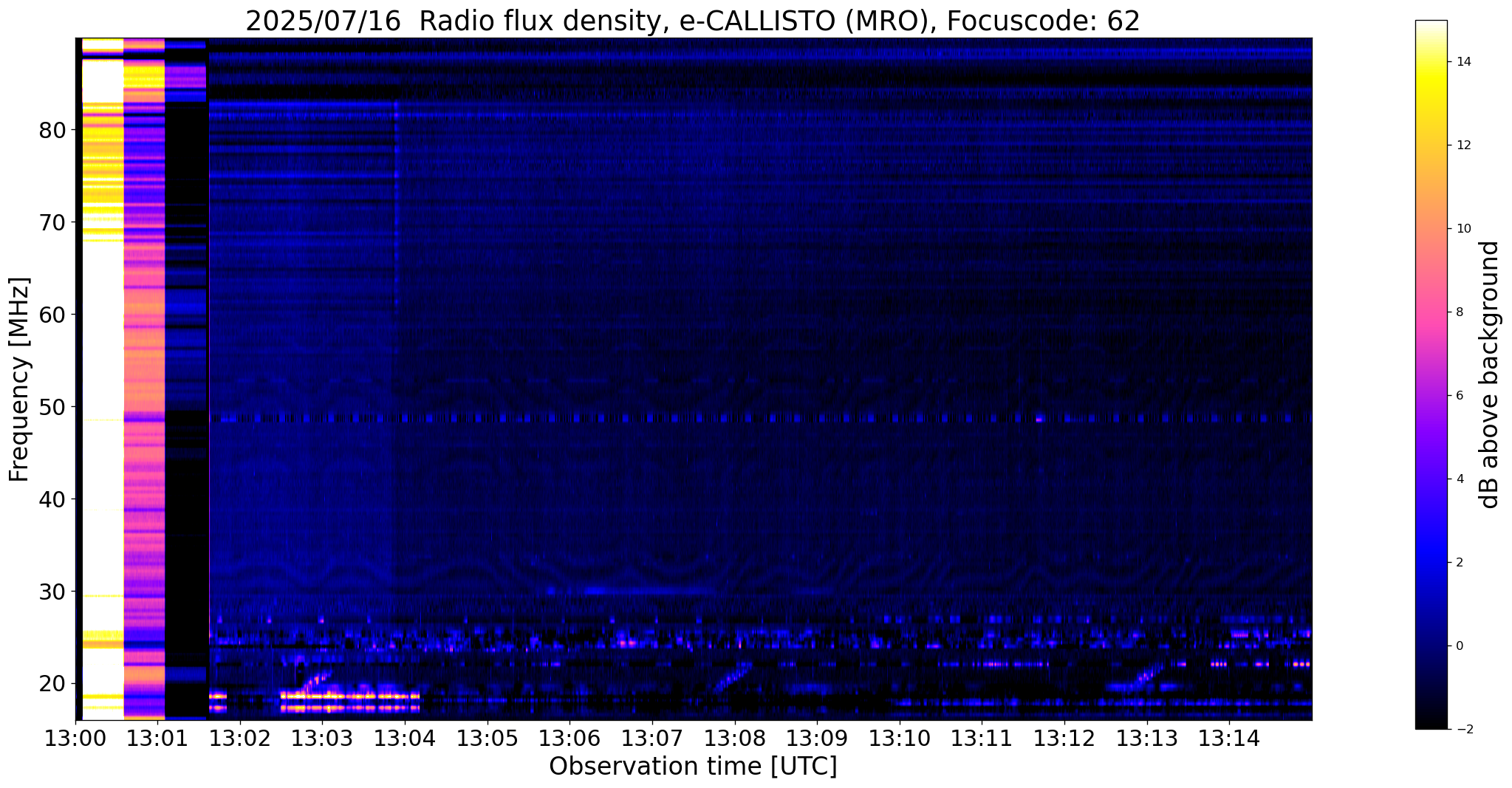The image size is (1512, 788).
Task: Select the 13:13 time tick label
Action: point(1146,738)
